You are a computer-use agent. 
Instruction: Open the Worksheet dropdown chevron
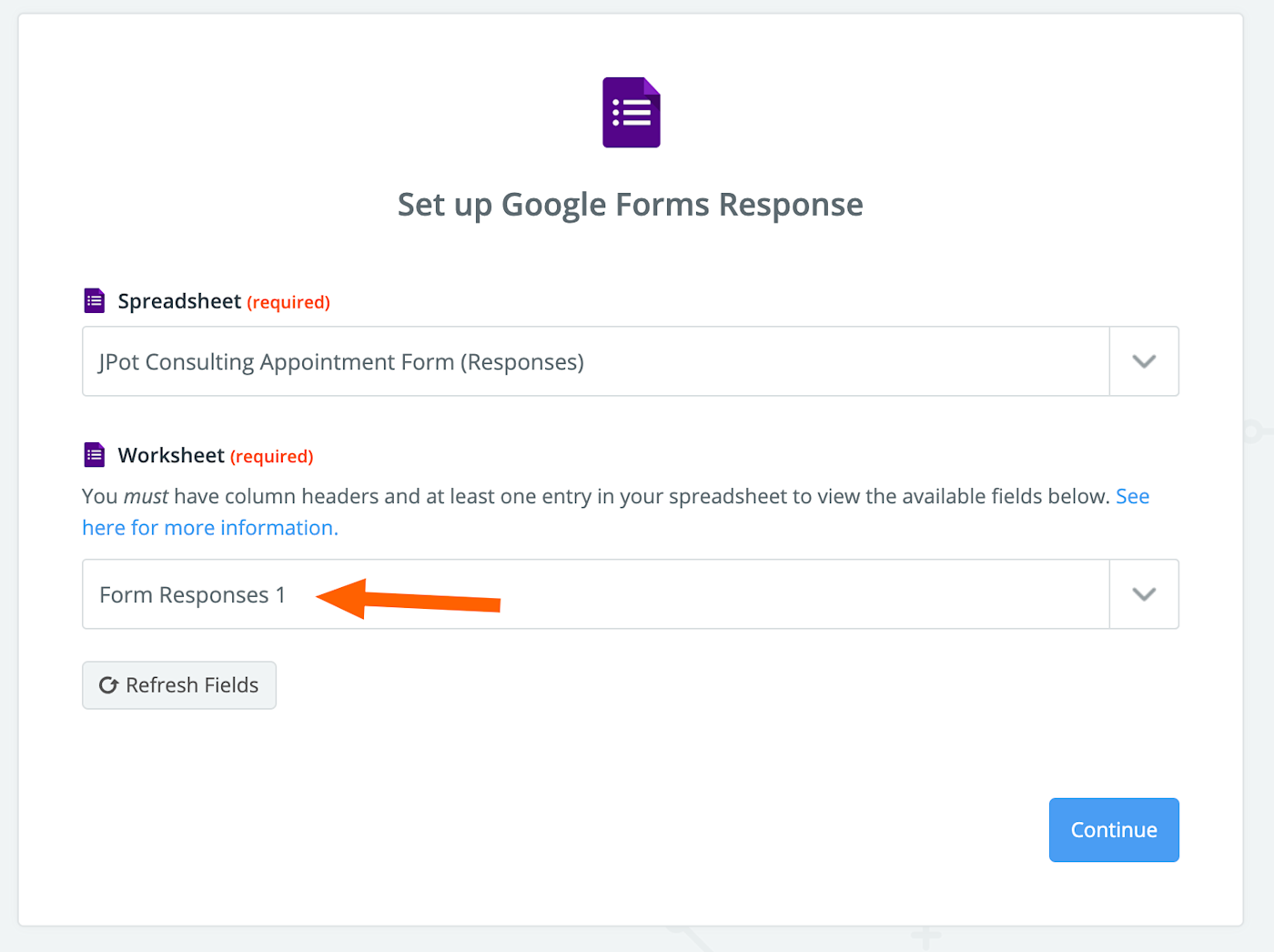1144,594
